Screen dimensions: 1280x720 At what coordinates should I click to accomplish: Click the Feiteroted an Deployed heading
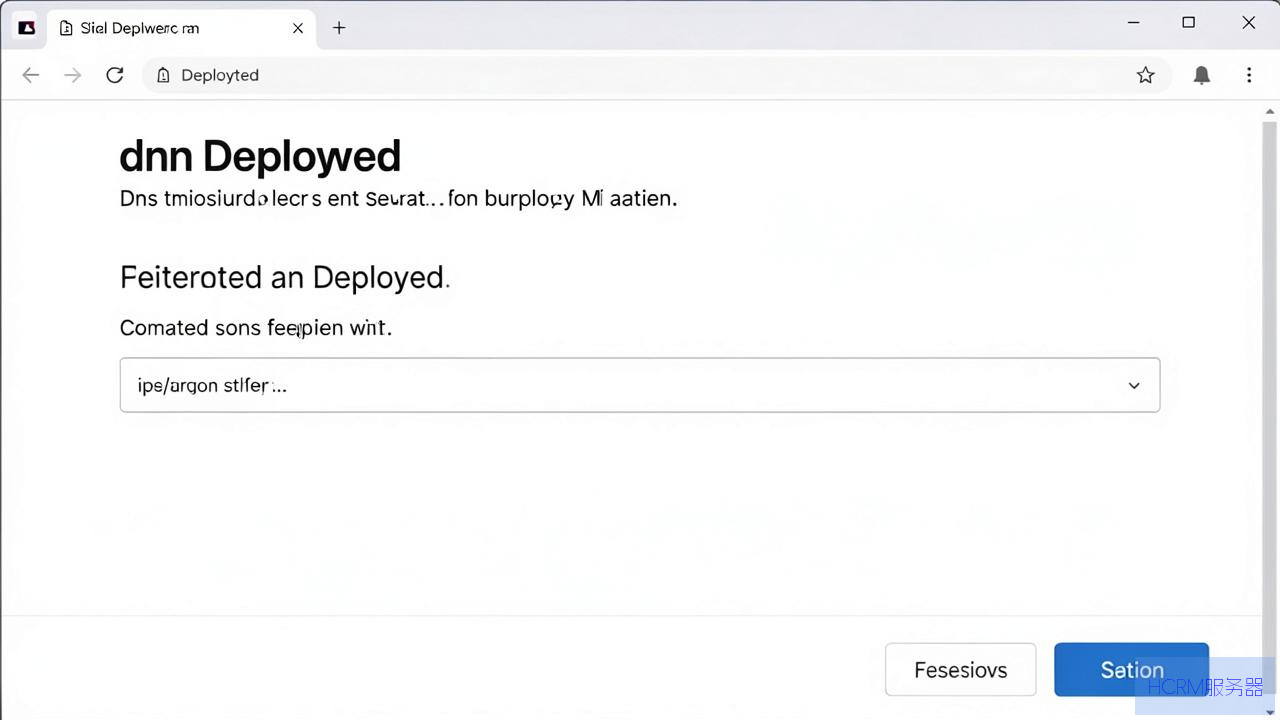coord(285,277)
